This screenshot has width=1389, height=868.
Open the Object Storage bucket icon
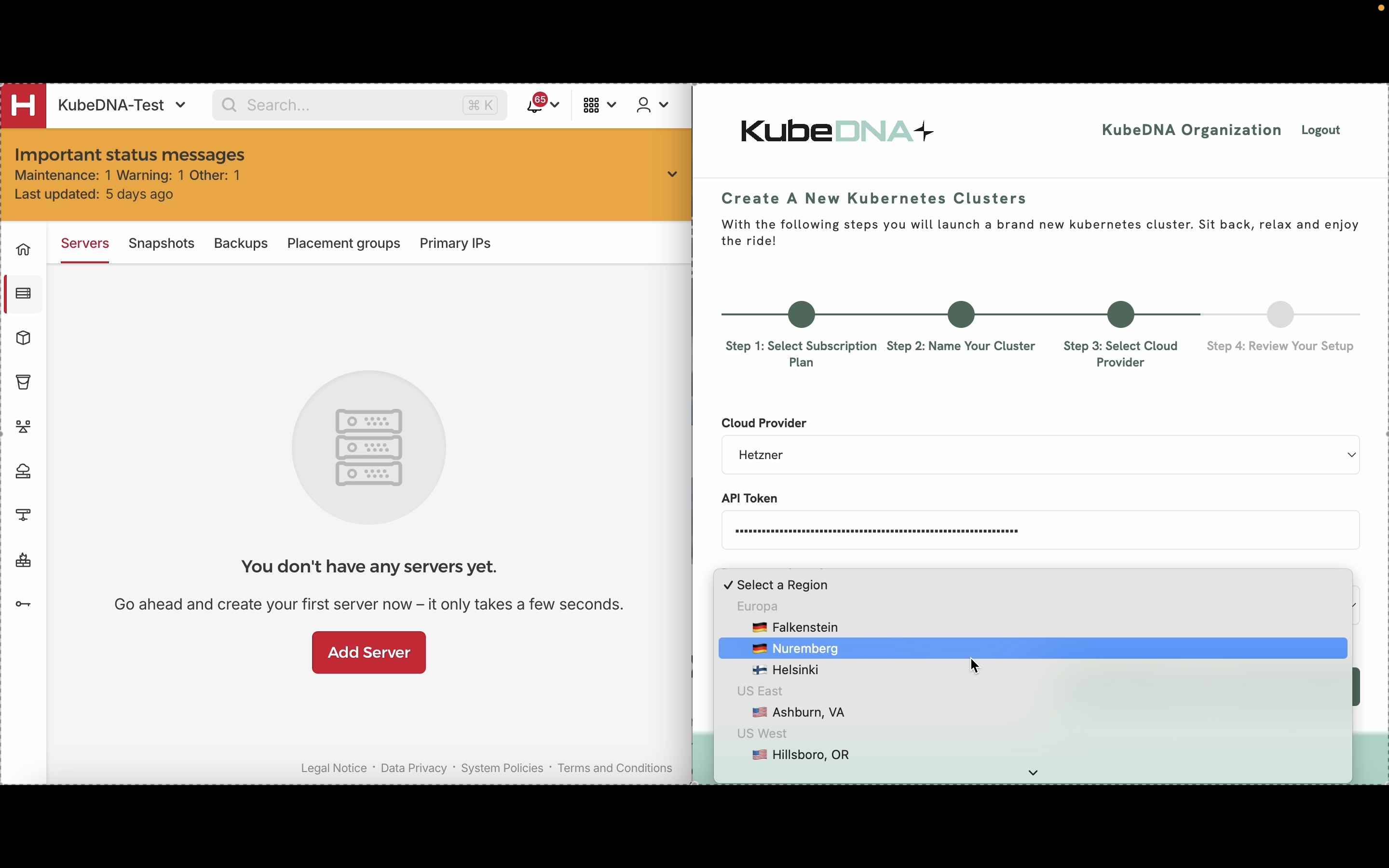[24, 382]
